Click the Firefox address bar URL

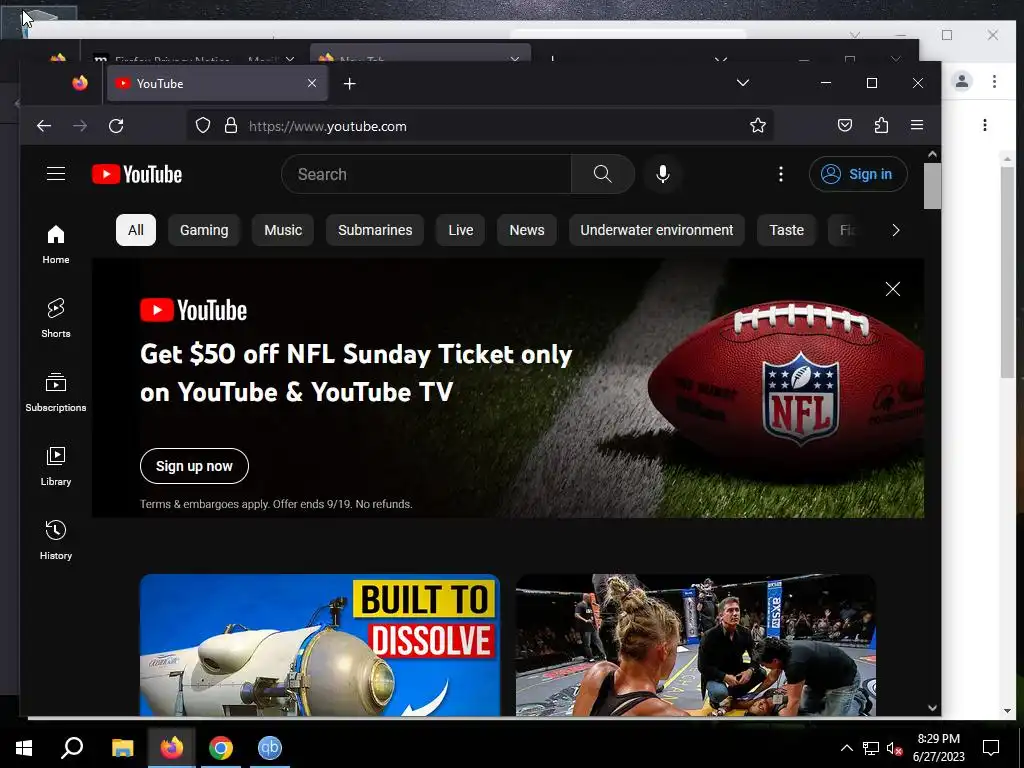pos(480,125)
